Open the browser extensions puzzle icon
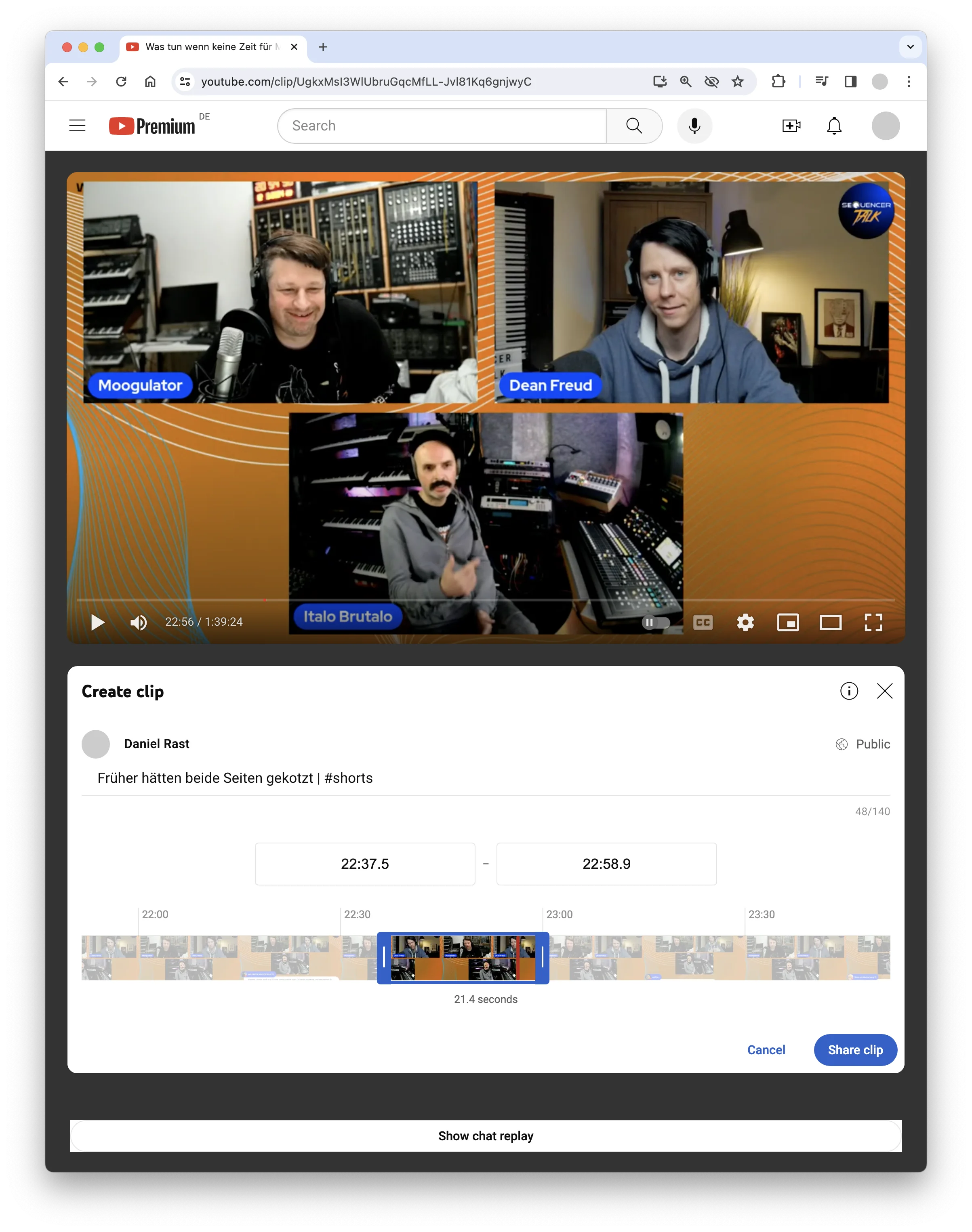This screenshot has height=1232, width=972. pos(778,81)
